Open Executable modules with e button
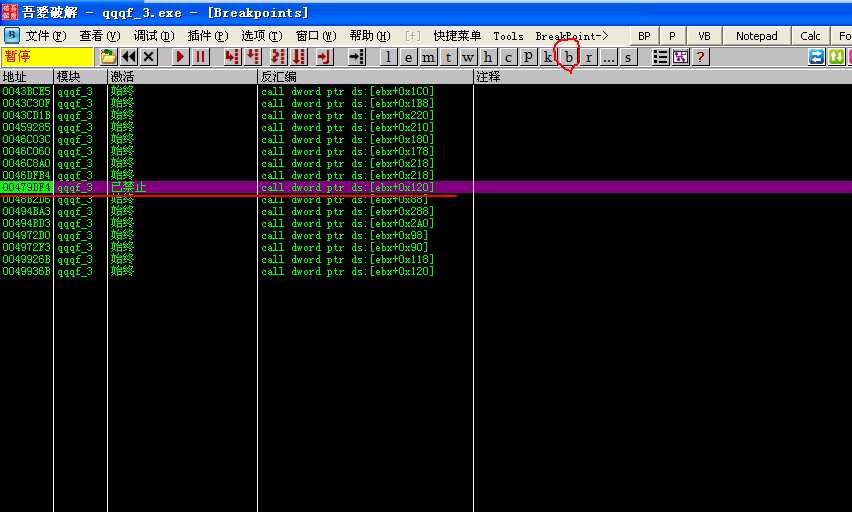This screenshot has width=852, height=512. click(x=408, y=57)
